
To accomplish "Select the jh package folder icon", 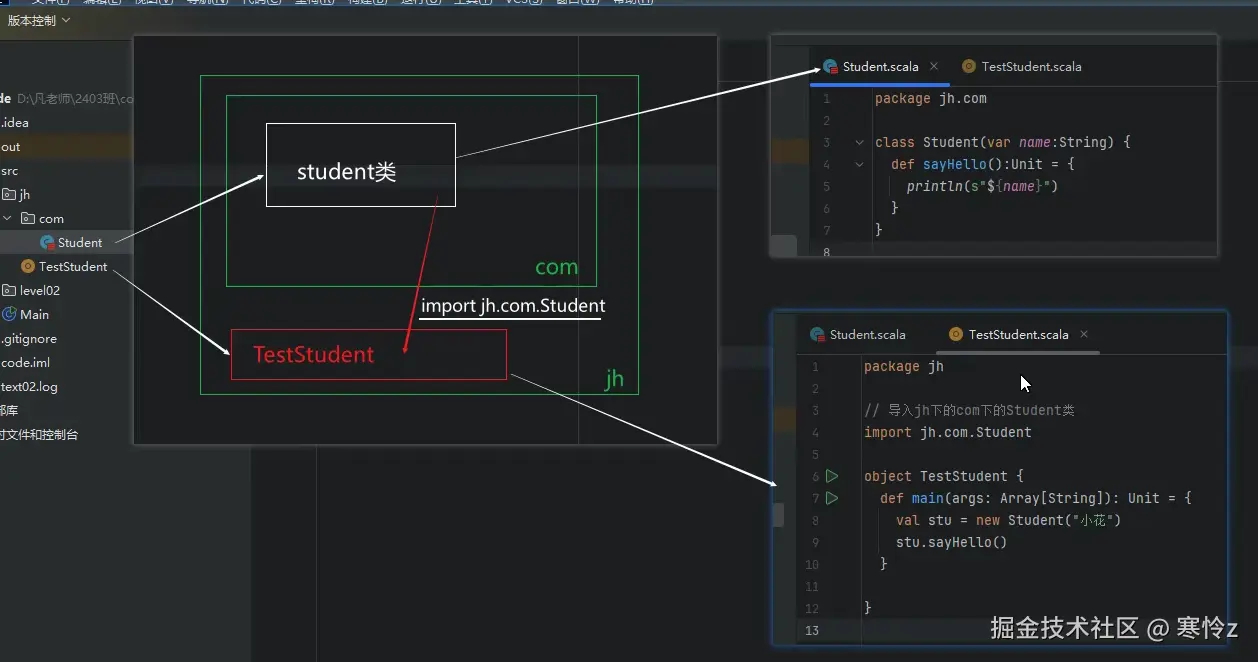I will pyautogui.click(x=9, y=195).
